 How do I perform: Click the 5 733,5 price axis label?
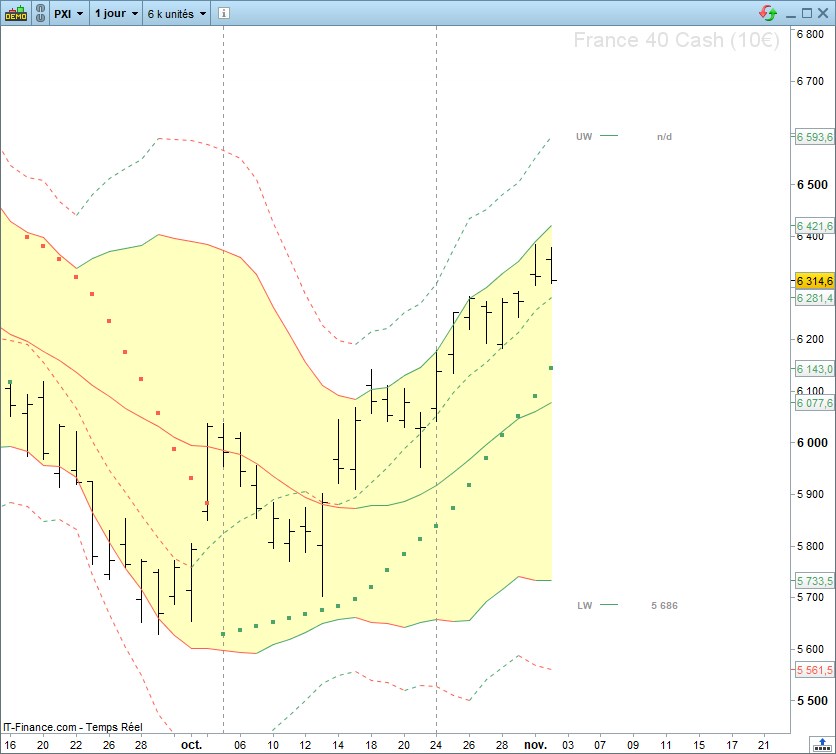[x=814, y=581]
